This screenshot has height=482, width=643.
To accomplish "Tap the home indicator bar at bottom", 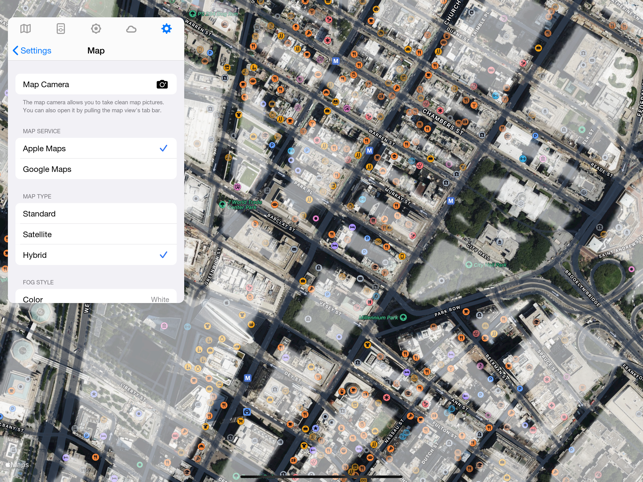I will [x=321, y=477].
